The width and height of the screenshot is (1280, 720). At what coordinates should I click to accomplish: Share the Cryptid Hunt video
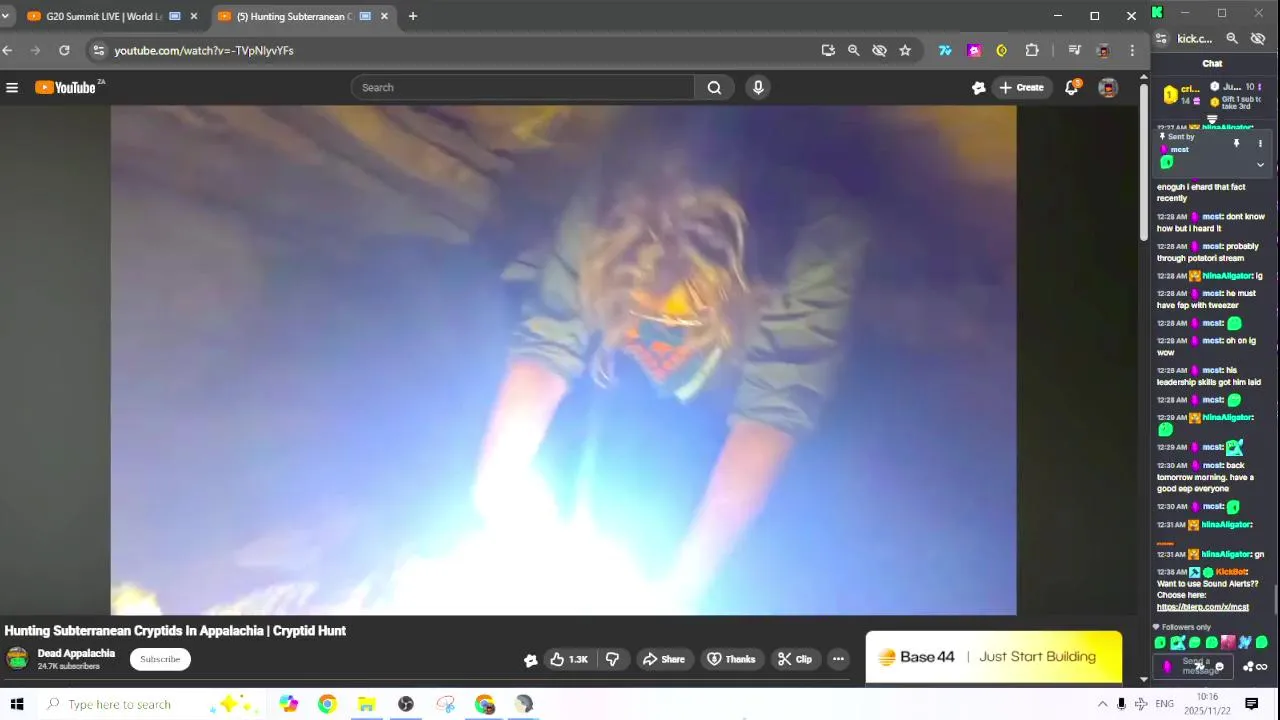664,659
